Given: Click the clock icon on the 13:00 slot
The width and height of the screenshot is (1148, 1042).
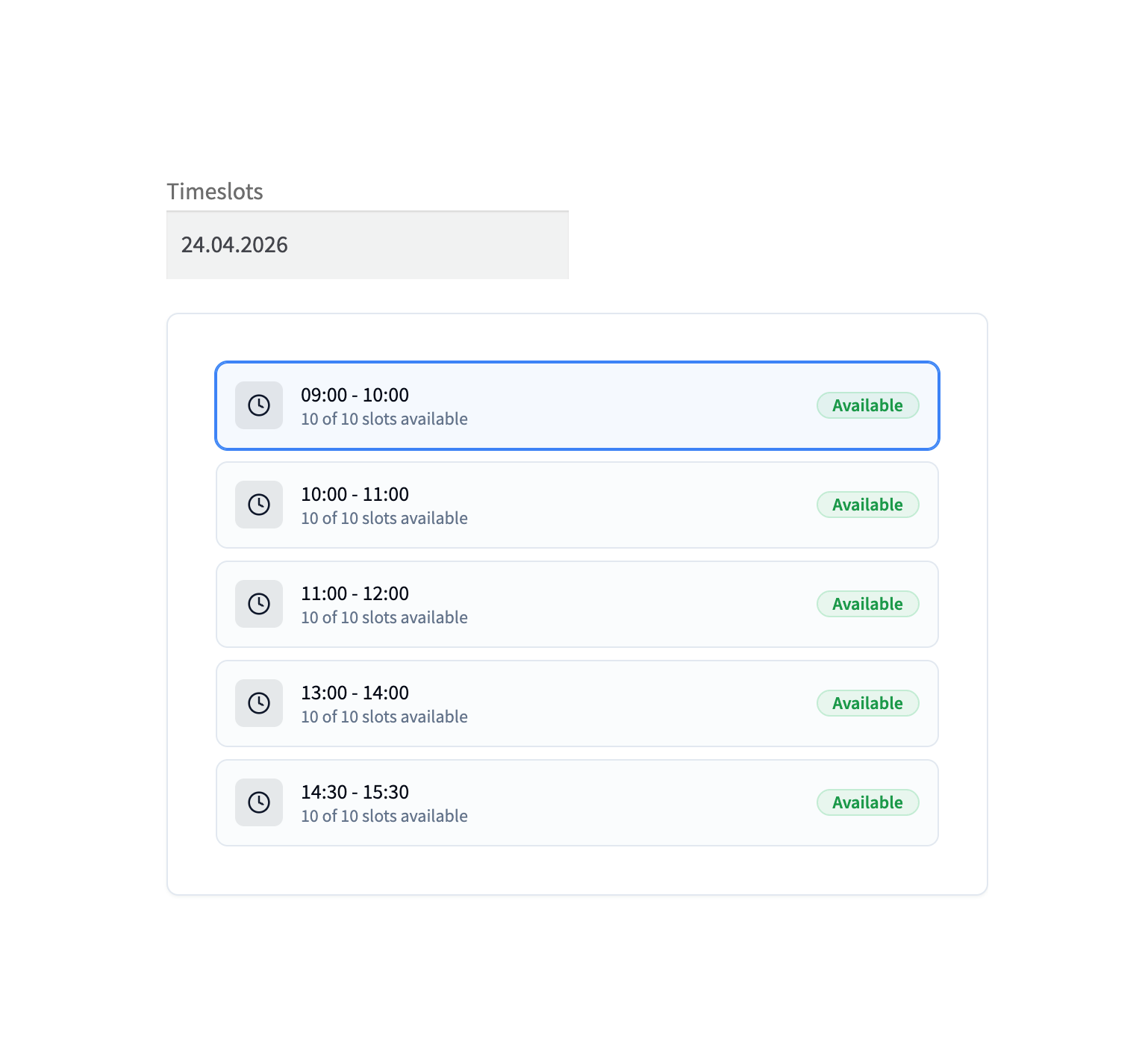Looking at the screenshot, I should pos(259,703).
